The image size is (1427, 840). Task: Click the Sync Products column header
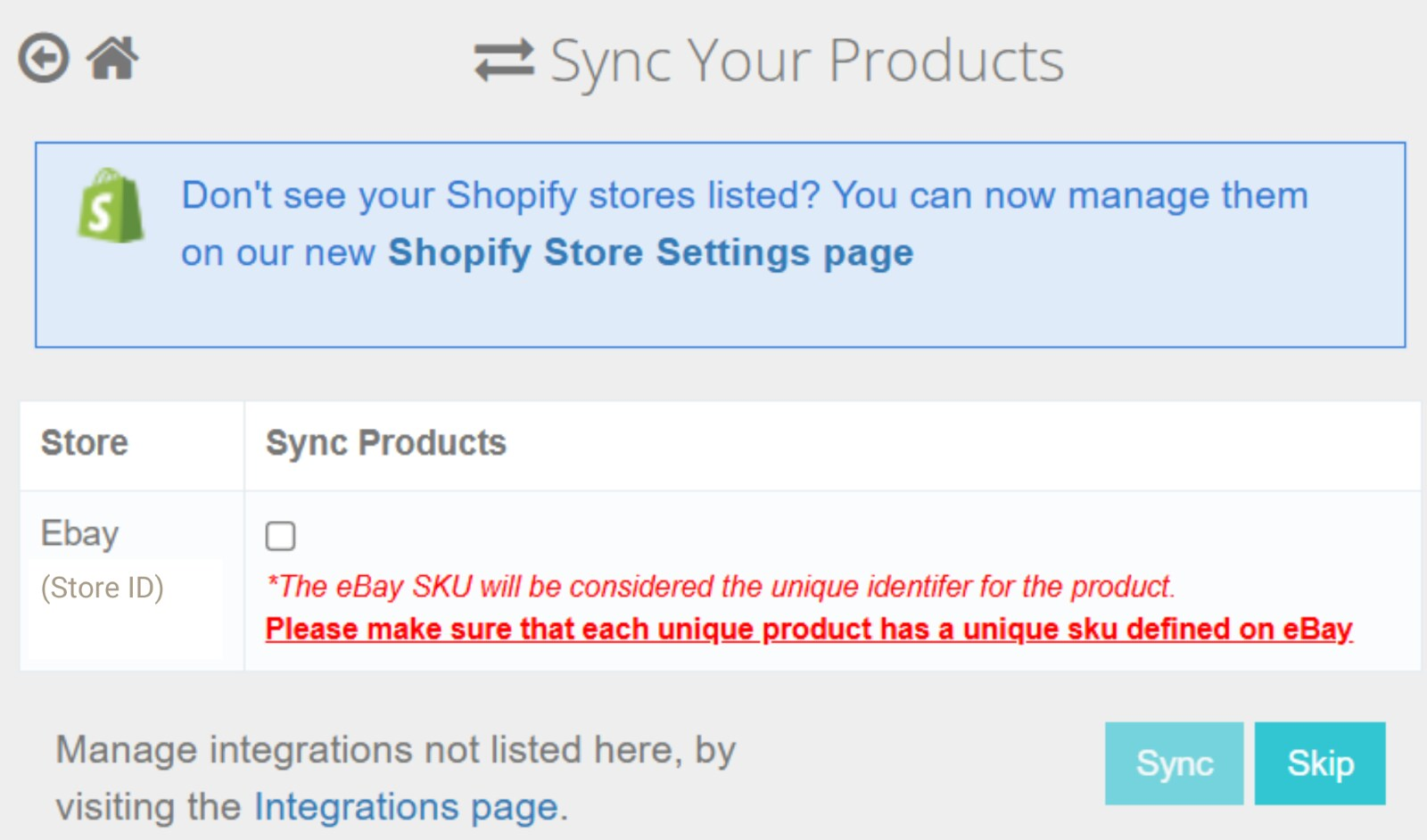pos(385,443)
